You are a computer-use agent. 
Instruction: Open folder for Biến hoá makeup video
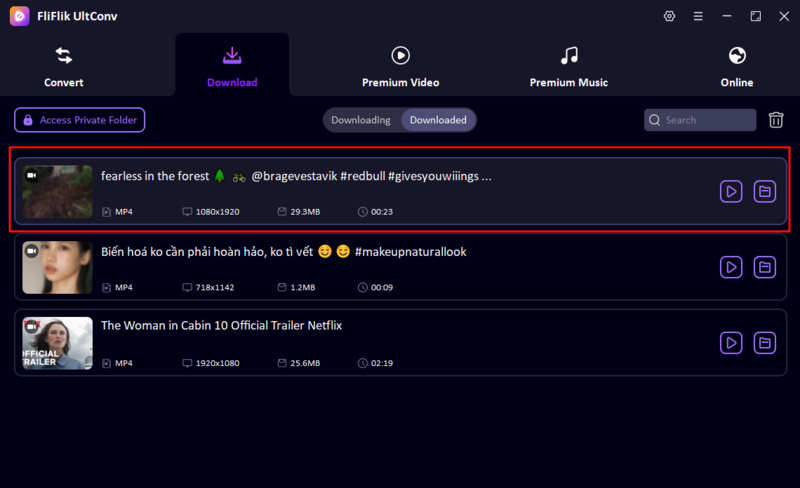tap(765, 267)
